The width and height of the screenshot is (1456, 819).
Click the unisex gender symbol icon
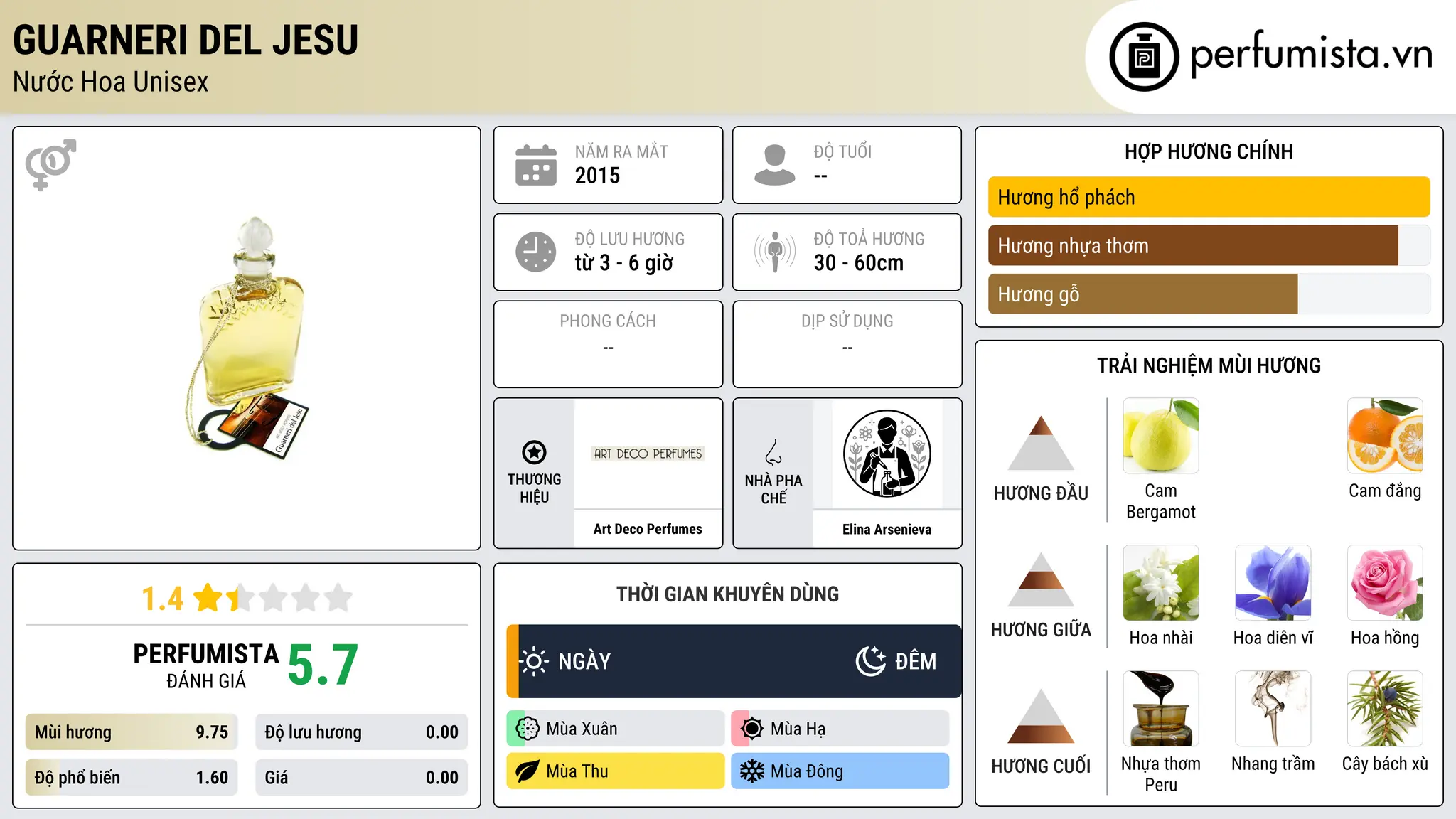tap(50, 164)
